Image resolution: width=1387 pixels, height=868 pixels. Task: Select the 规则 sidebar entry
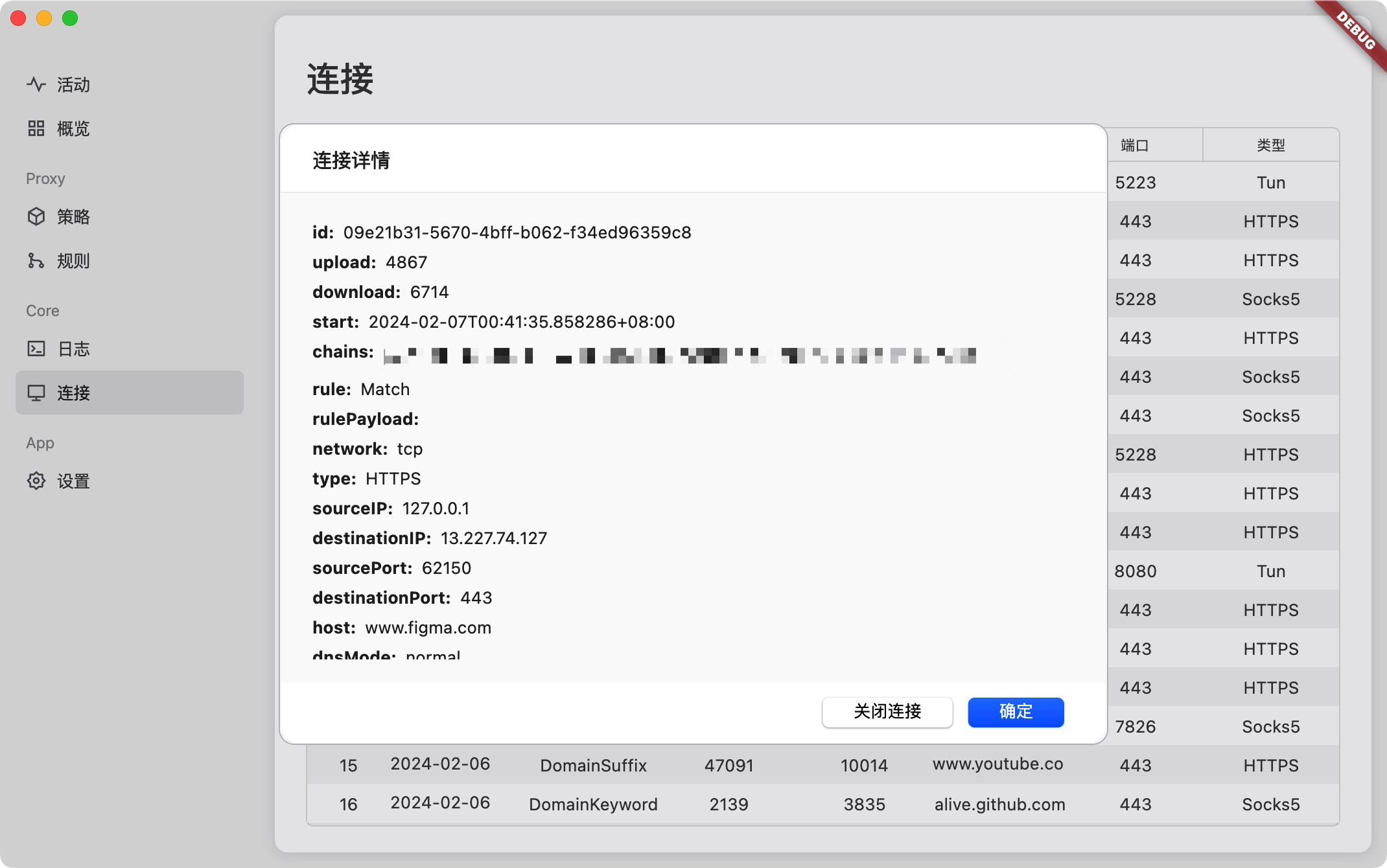coord(73,260)
